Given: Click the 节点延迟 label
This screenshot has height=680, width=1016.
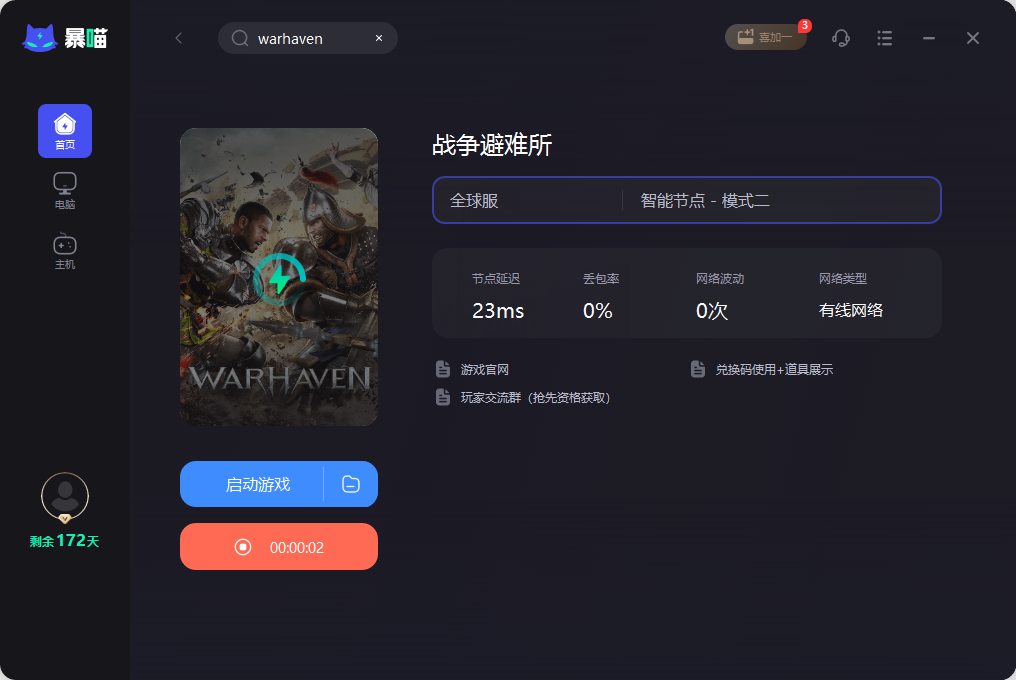Looking at the screenshot, I should 496,279.
